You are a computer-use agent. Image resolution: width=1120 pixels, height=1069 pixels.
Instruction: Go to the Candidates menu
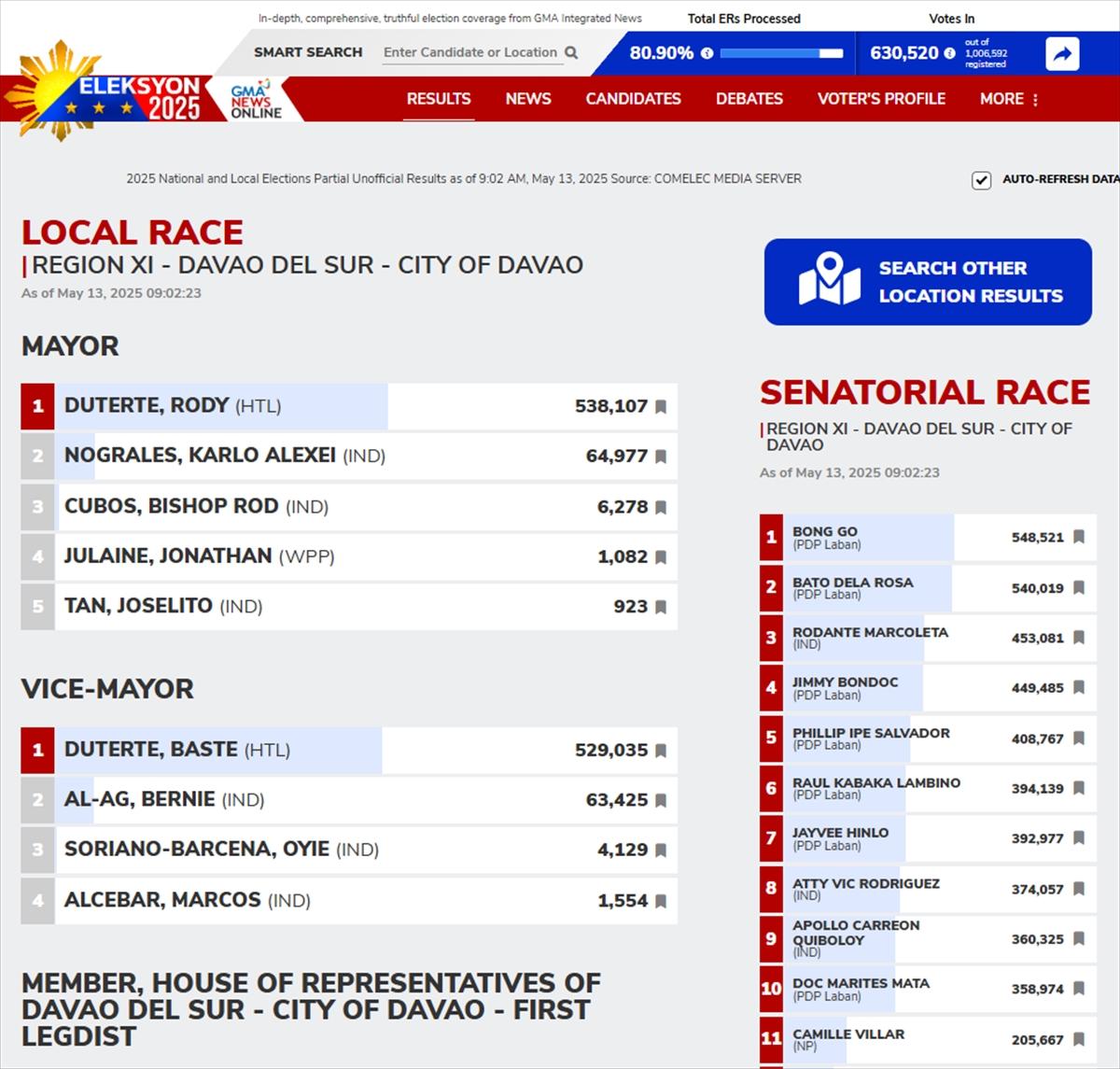click(x=633, y=99)
